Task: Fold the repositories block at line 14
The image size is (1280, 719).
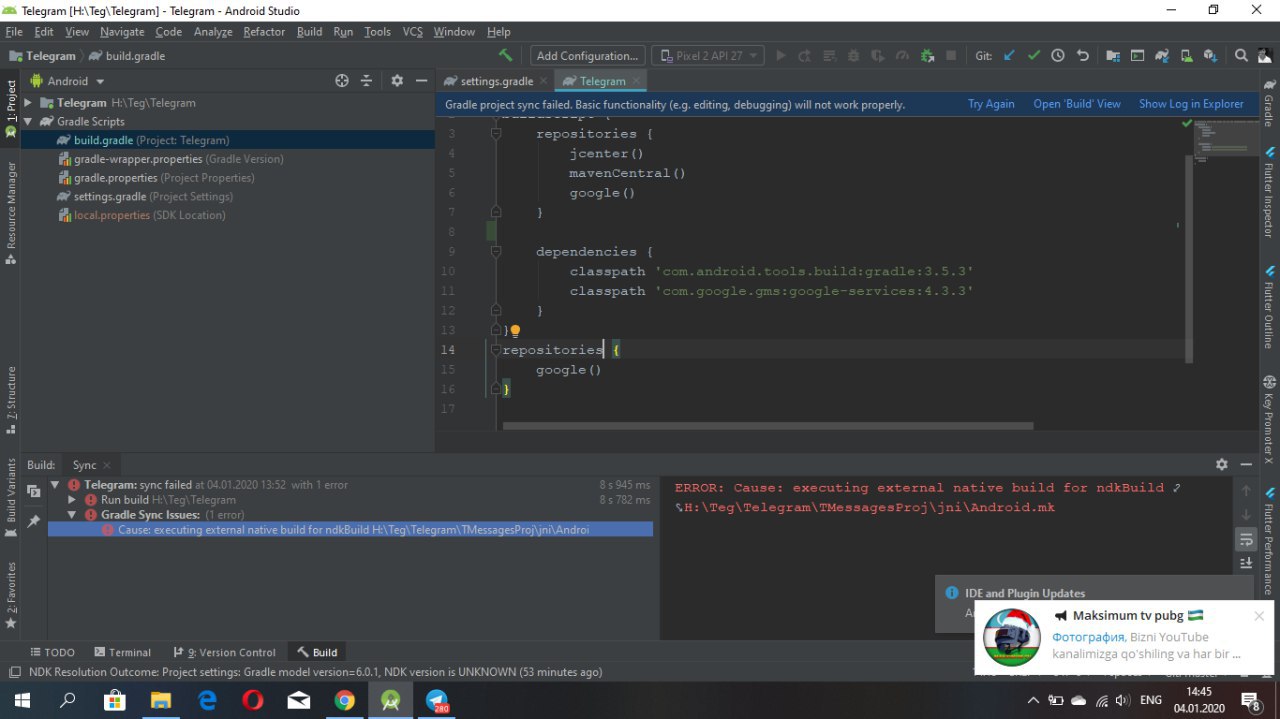Action: tap(496, 350)
